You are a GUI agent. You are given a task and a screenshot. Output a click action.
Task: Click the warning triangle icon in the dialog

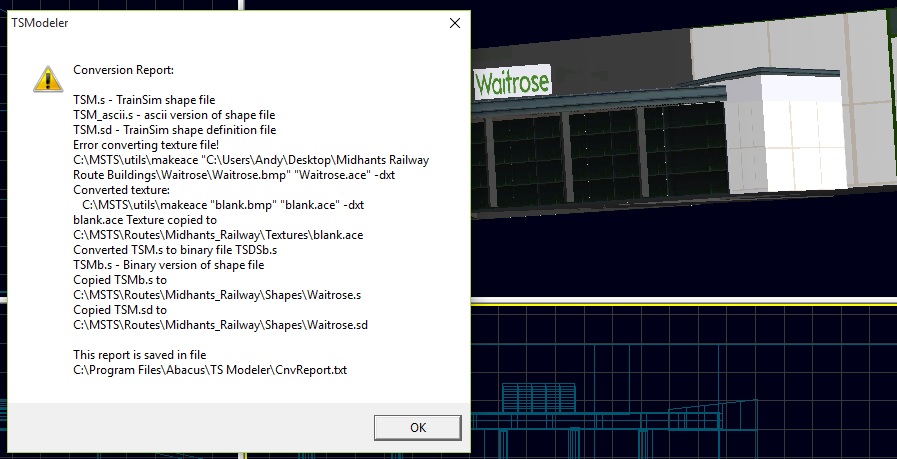click(x=48, y=78)
